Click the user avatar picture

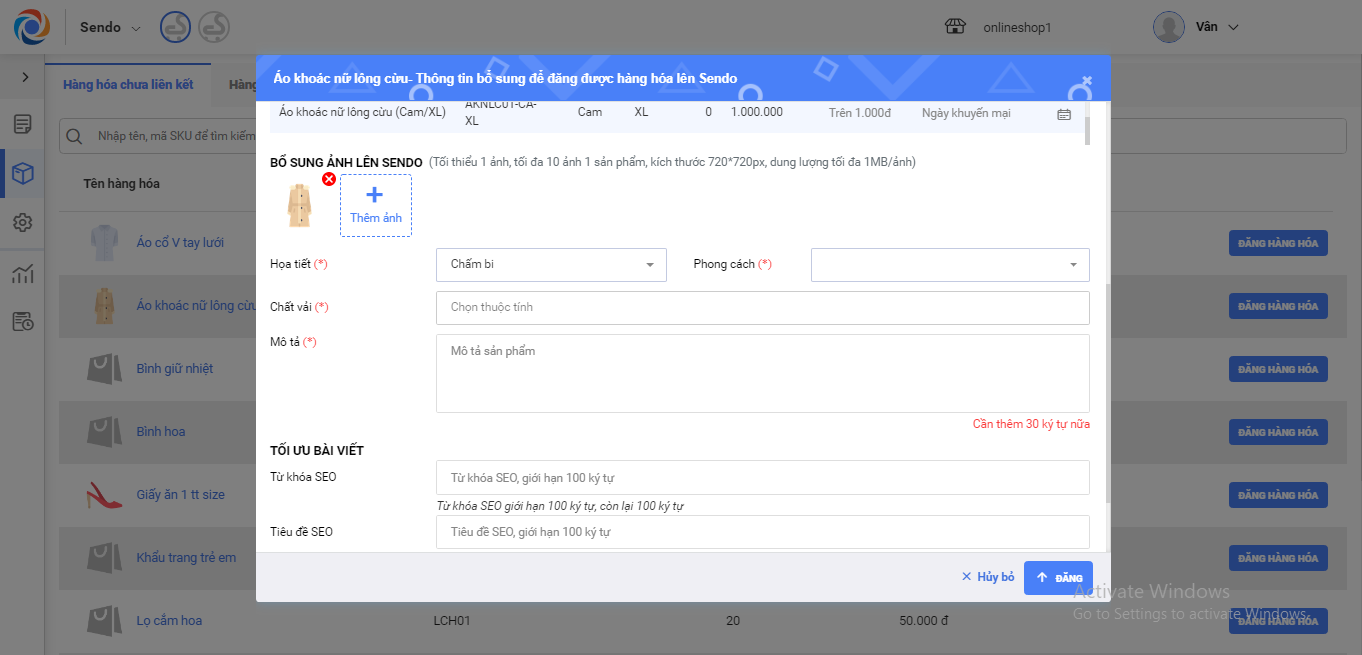pyautogui.click(x=1169, y=27)
